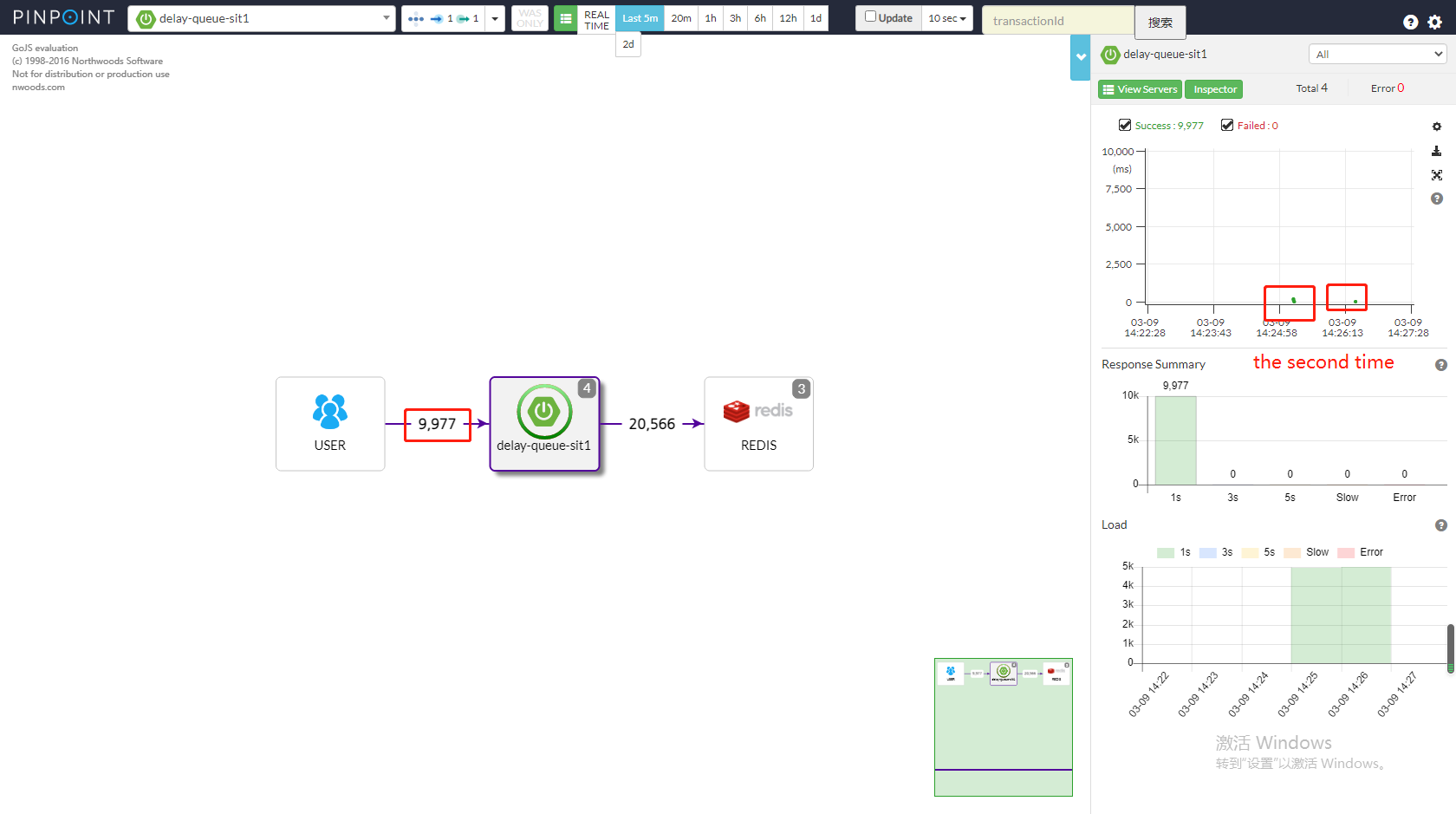Image resolution: width=1456 pixels, height=814 pixels.
Task: Click the delay-queue-sit1 icon in side panel header
Action: point(1110,55)
